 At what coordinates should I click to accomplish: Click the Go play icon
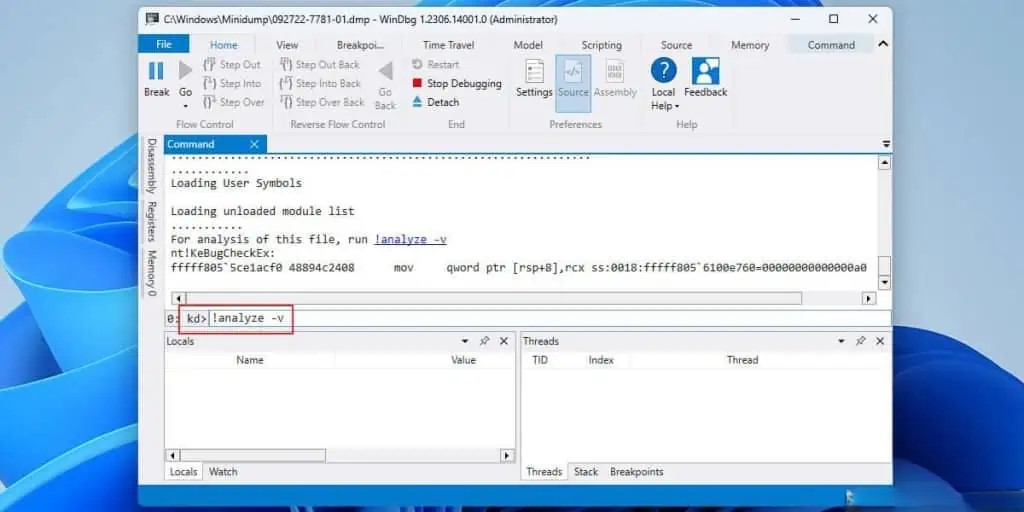click(185, 71)
